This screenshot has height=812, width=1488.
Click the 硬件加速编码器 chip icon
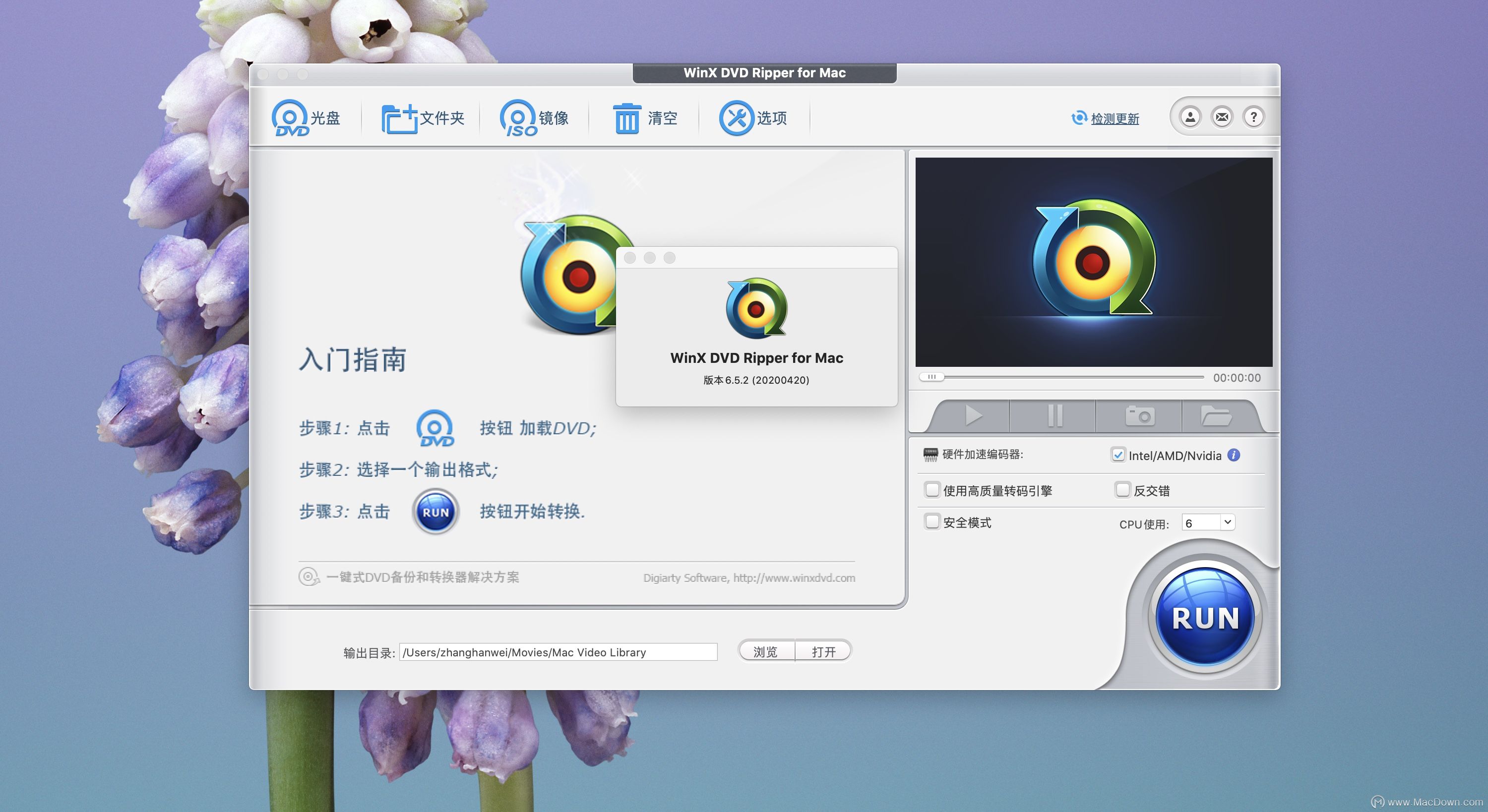930,455
